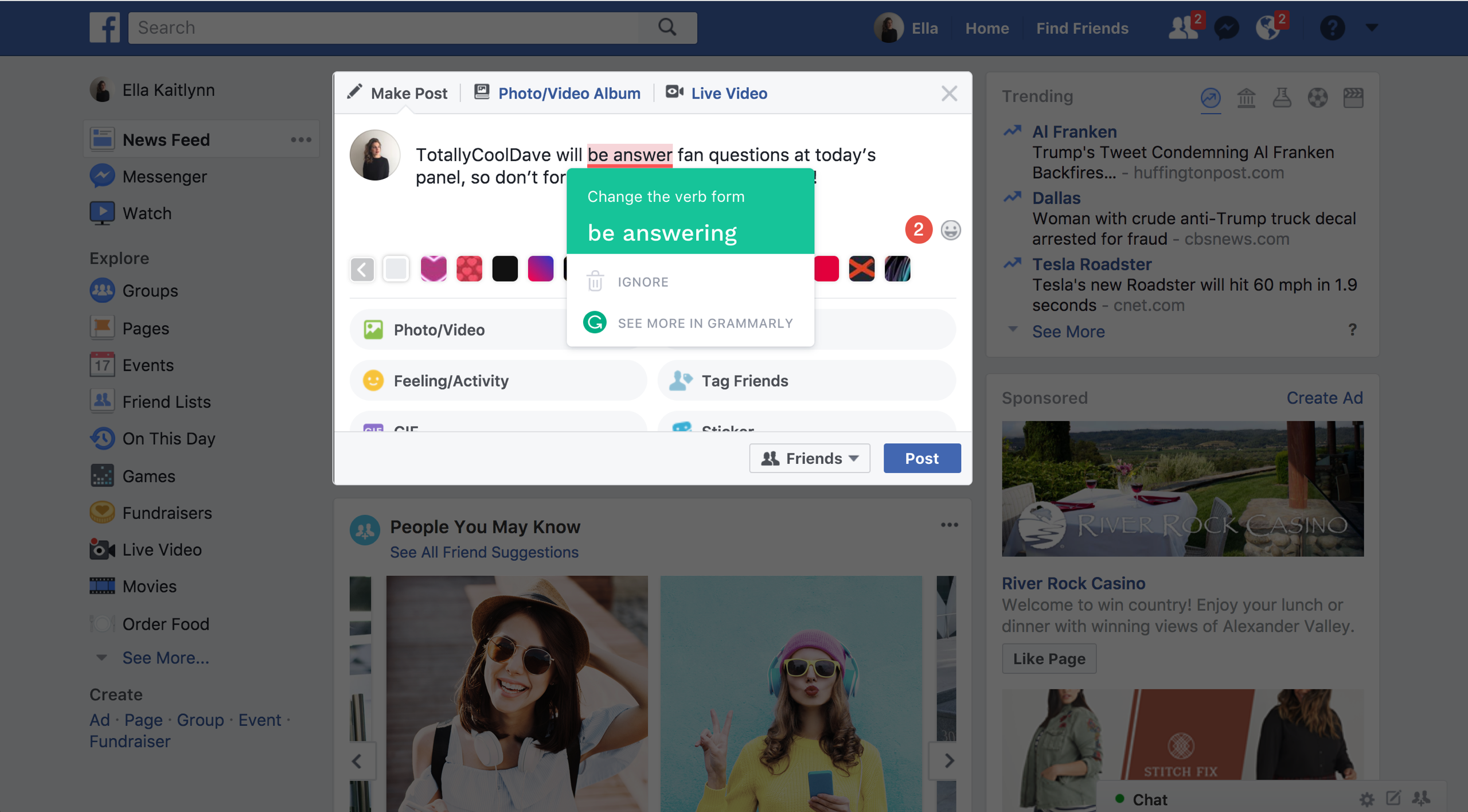Image resolution: width=1468 pixels, height=812 pixels.
Task: Click the Live Video camera icon
Action: 672,92
